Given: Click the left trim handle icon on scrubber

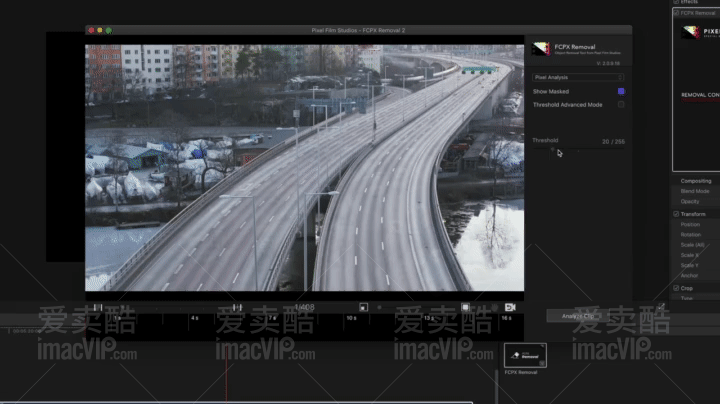Looking at the screenshot, I should coord(98,307).
